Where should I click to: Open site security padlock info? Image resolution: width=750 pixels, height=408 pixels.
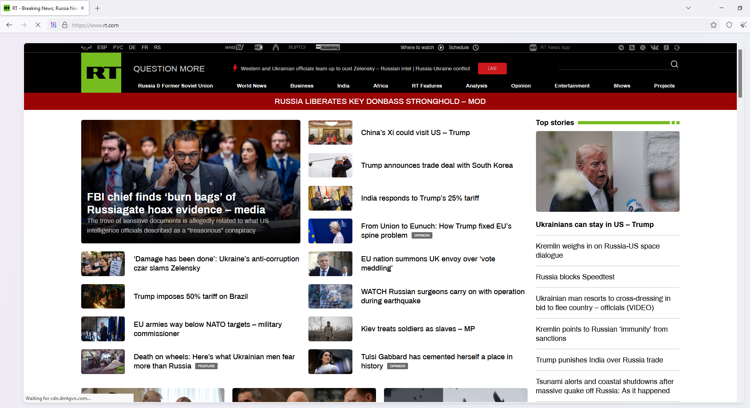[x=65, y=25]
